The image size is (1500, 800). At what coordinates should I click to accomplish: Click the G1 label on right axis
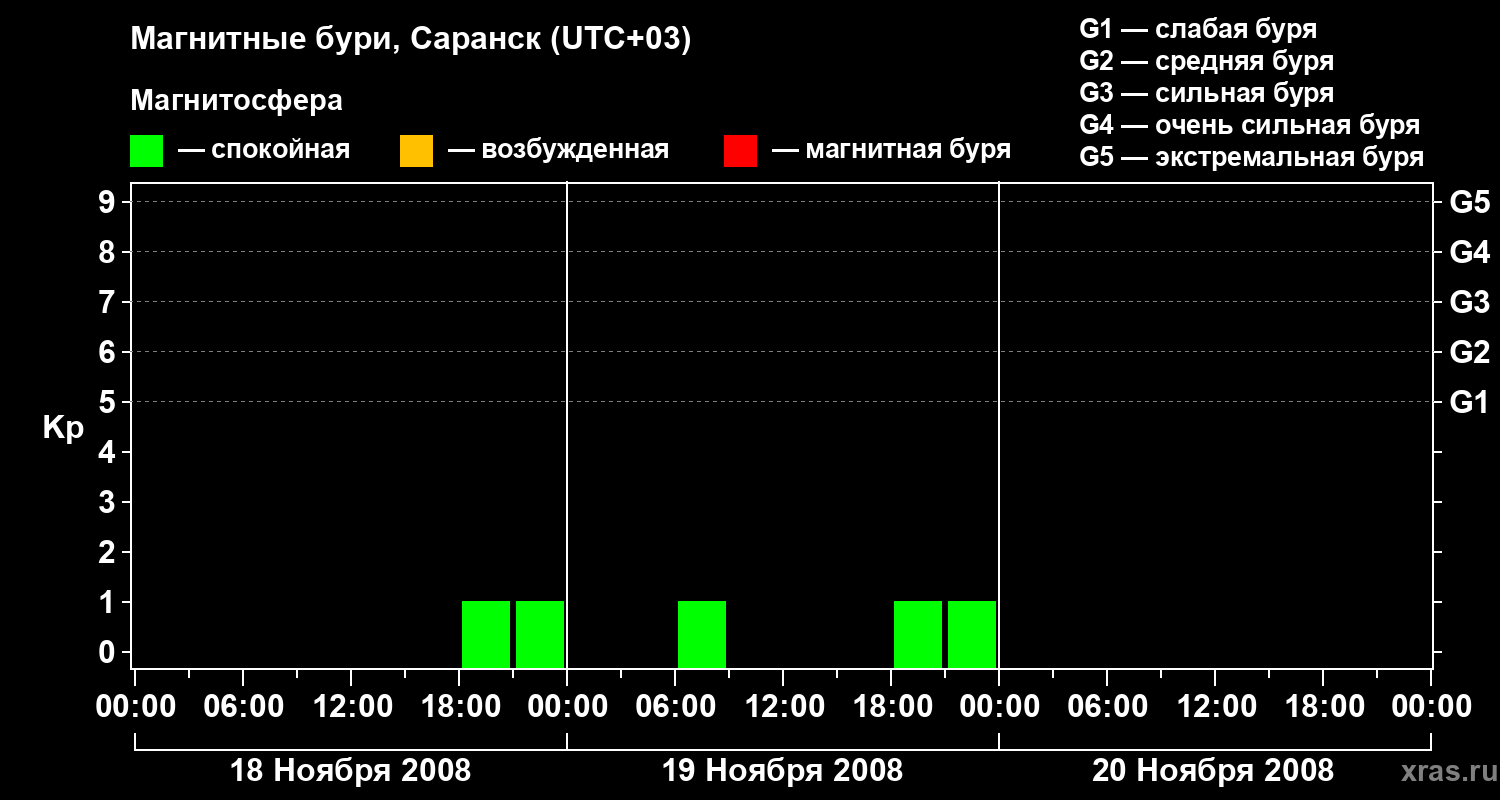tap(1470, 403)
